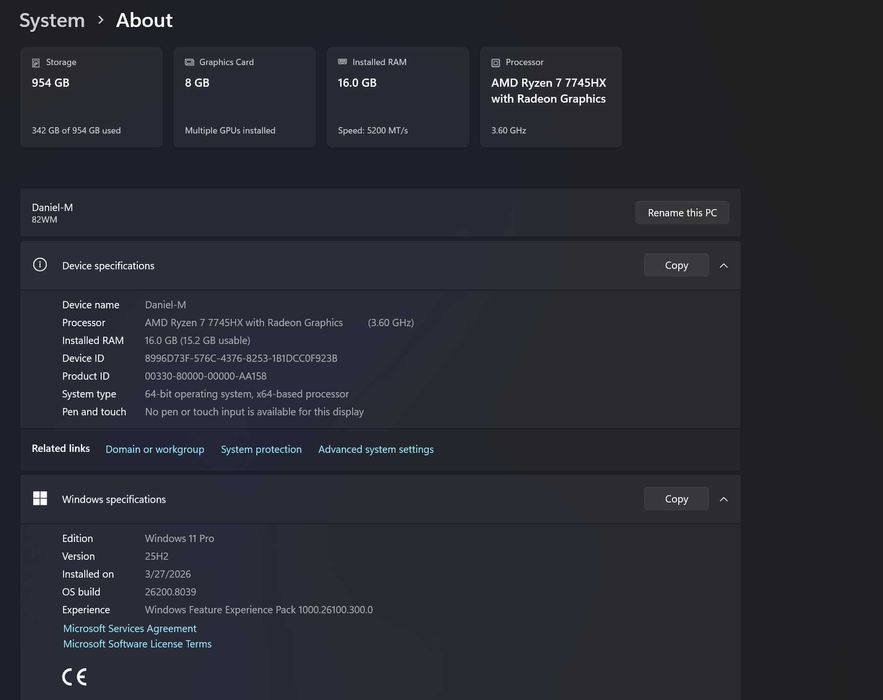The height and width of the screenshot is (700, 883).
Task: Click 'No pen or touch input' text
Action: point(255,412)
